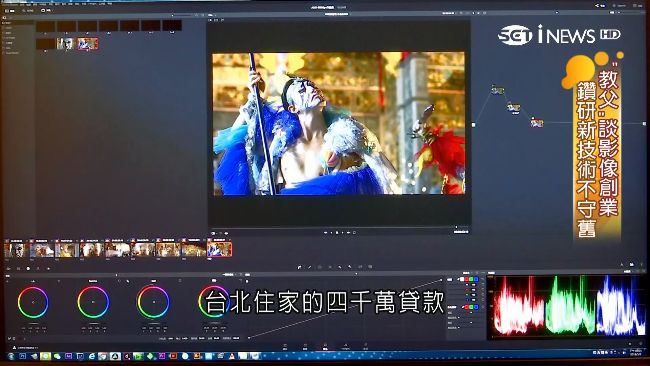Image resolution: width=650 pixels, height=366 pixels.
Task: Select the red-bordered gallery still thumbnail
Action: [x=87, y=44]
